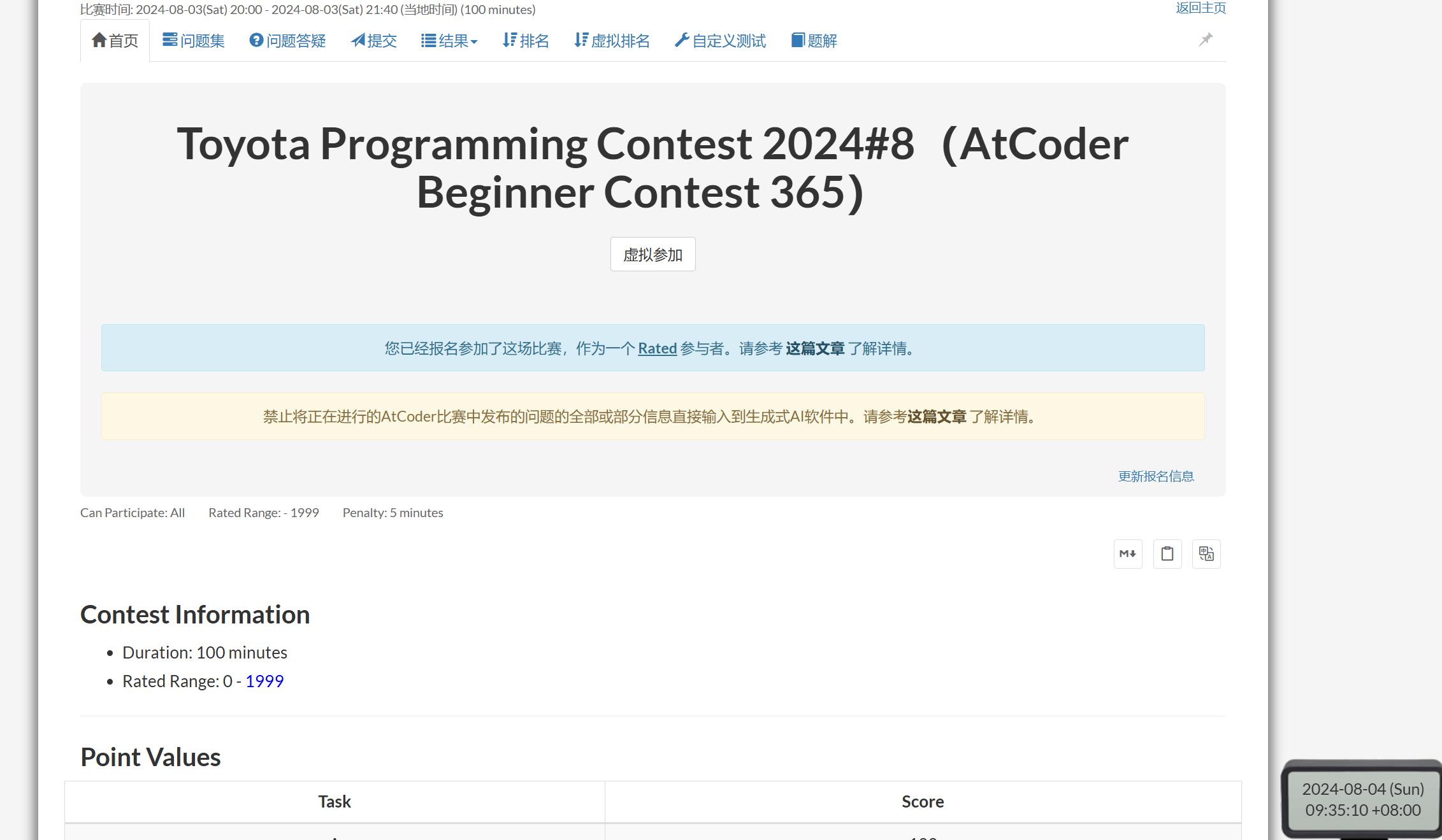This screenshot has height=840, width=1442.
Task: Open the 虚拟排名 virtual standings tab
Action: point(612,41)
